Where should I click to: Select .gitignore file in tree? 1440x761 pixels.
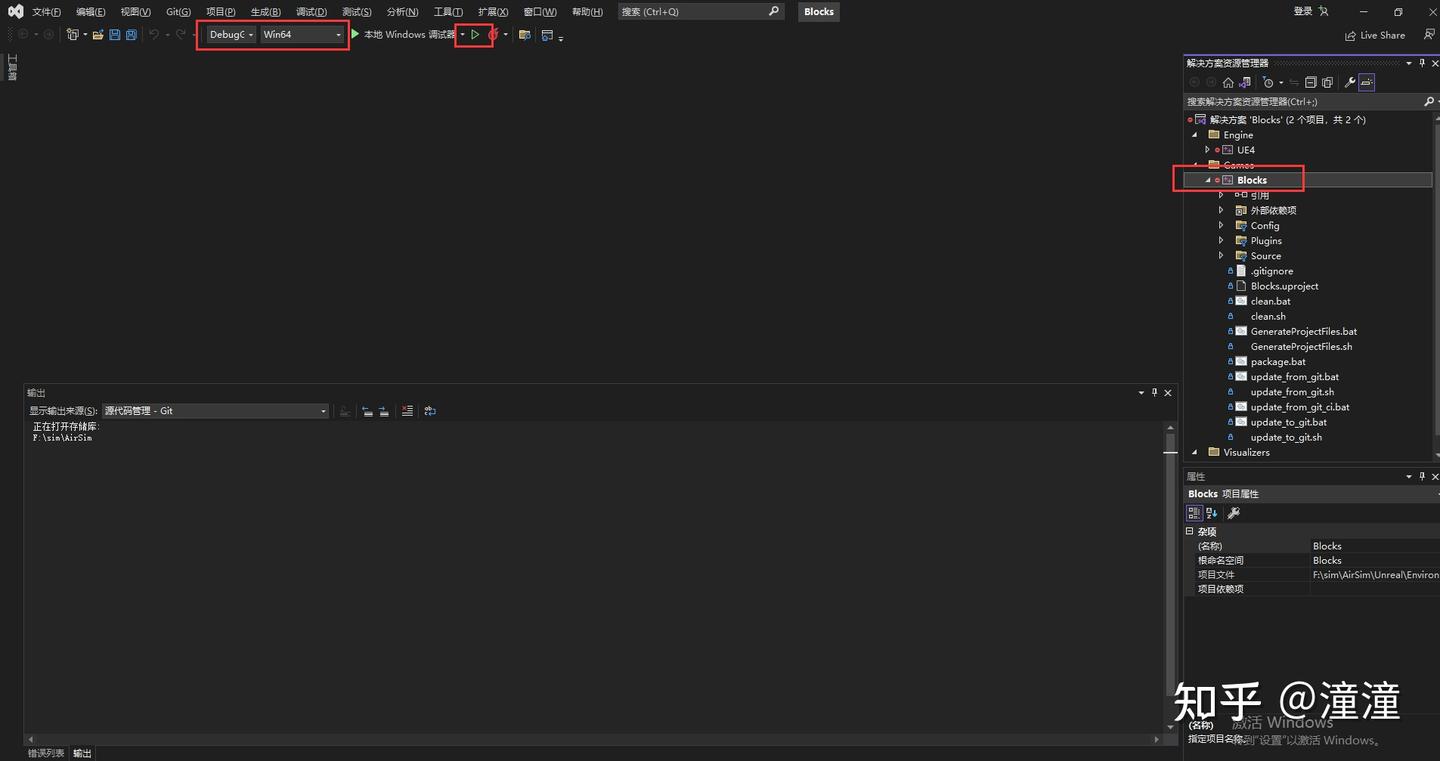1272,271
